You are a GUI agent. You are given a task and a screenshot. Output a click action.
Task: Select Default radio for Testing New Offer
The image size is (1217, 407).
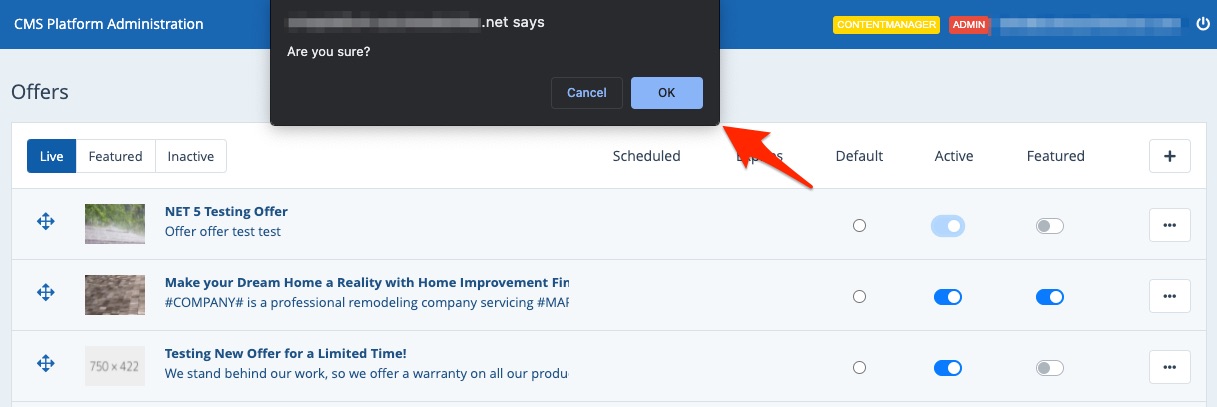[x=859, y=368]
